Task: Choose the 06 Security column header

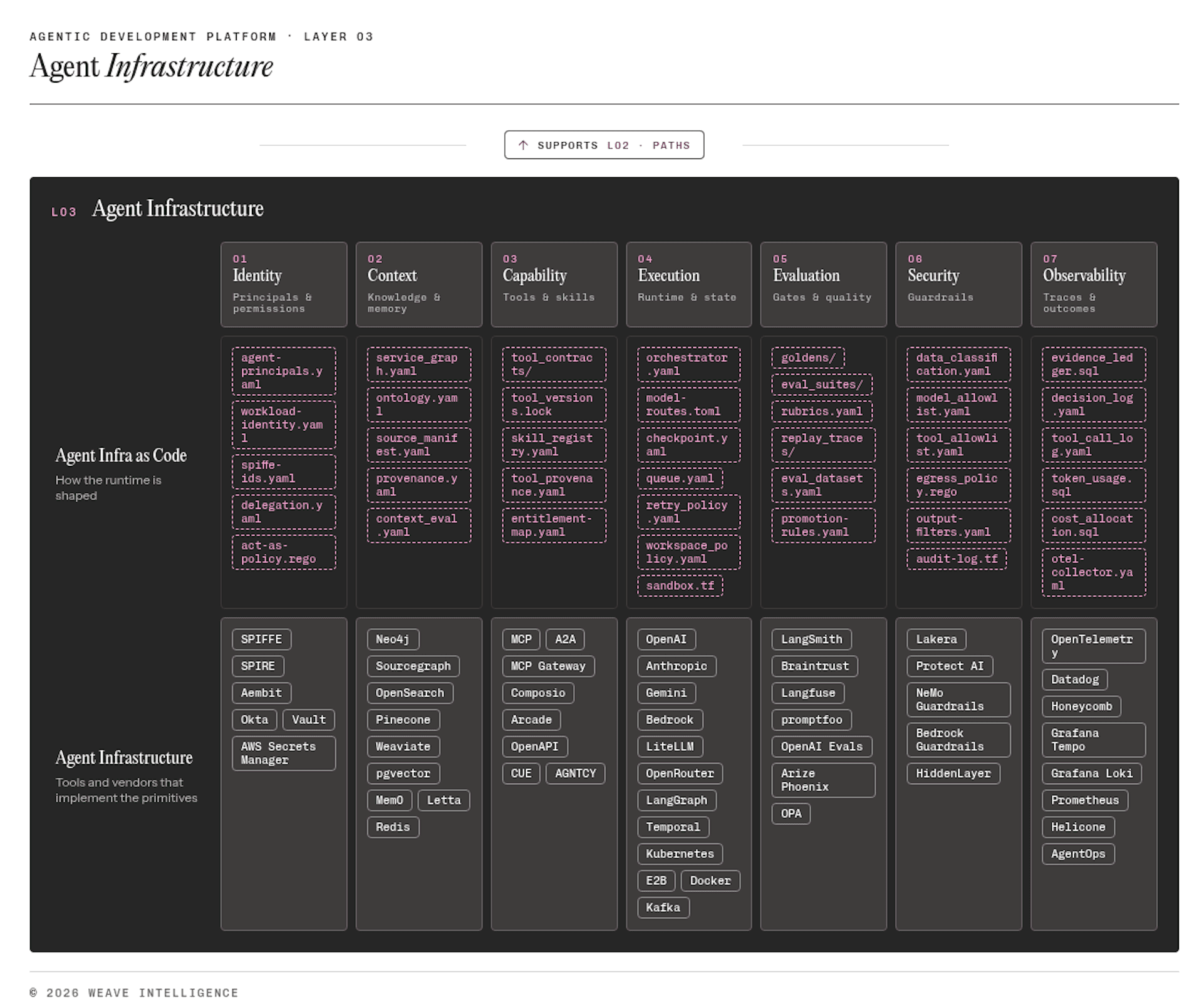Action: pyautogui.click(x=958, y=284)
